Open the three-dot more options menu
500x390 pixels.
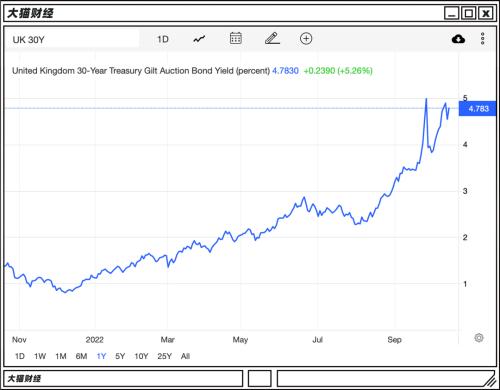coord(482,39)
